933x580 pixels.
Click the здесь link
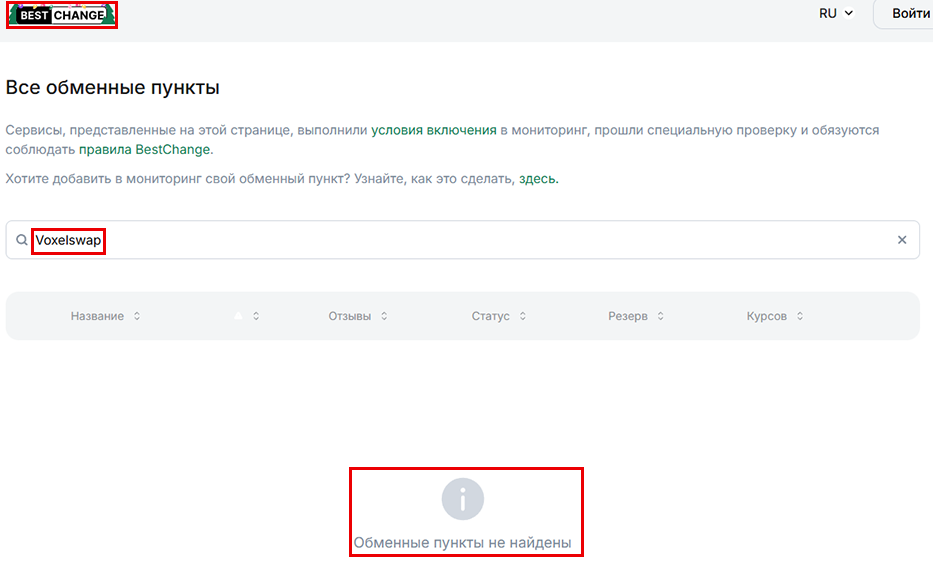click(x=537, y=179)
